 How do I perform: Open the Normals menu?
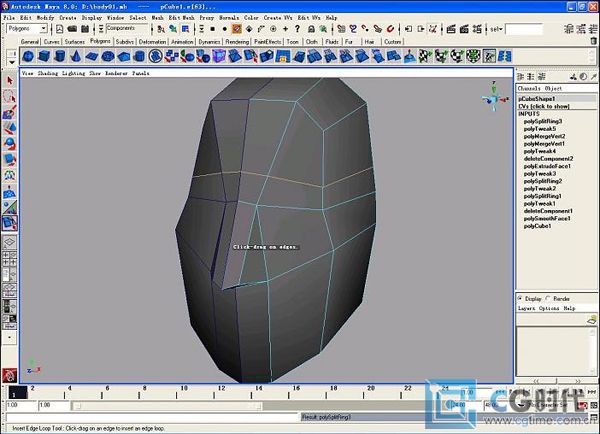[x=229, y=18]
